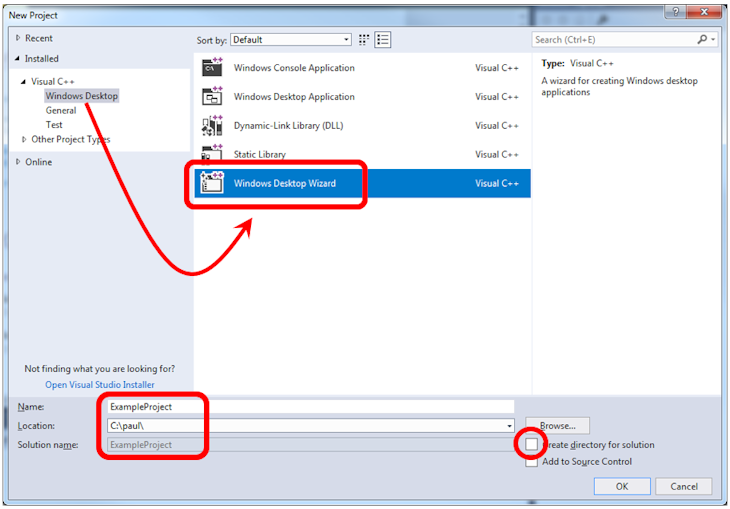Collapse the Visual C++ tree node
This screenshot has height=509, width=730.
(x=24, y=81)
